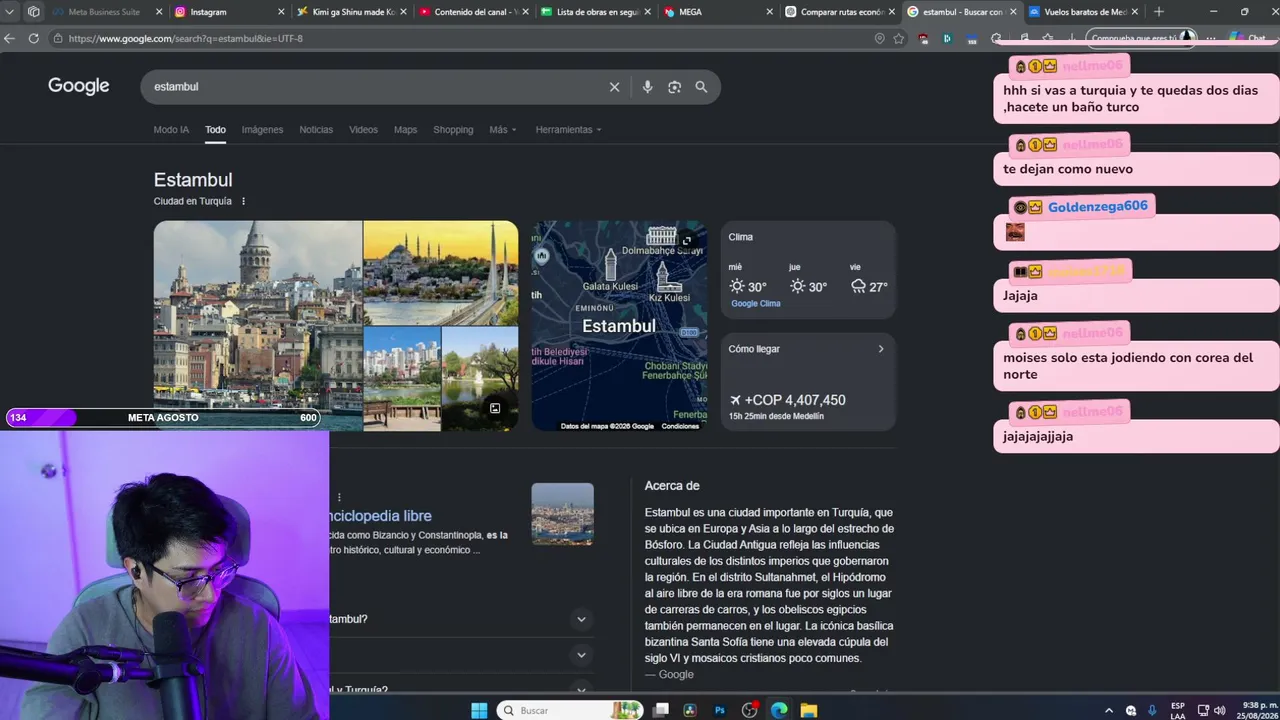Close the MEGA tab
Image resolution: width=1280 pixels, height=720 pixels.
770,12
